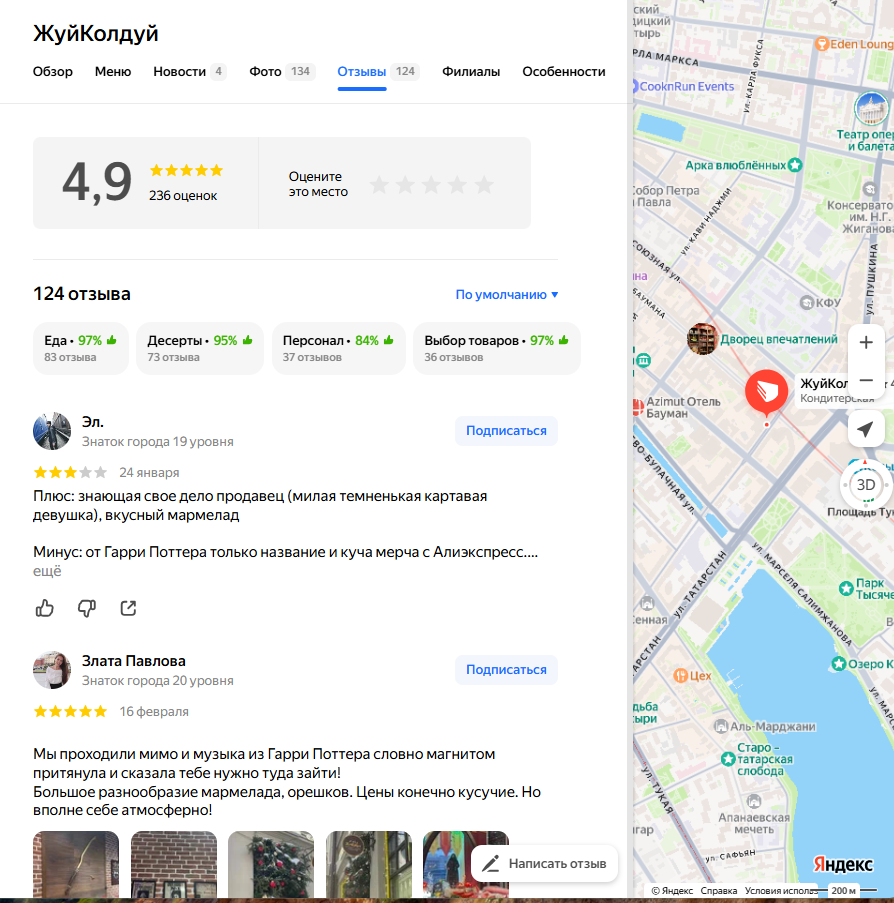Image resolution: width=894 pixels, height=903 pixels.
Task: Filter reviews by Еда aspect
Action: [x=81, y=348]
